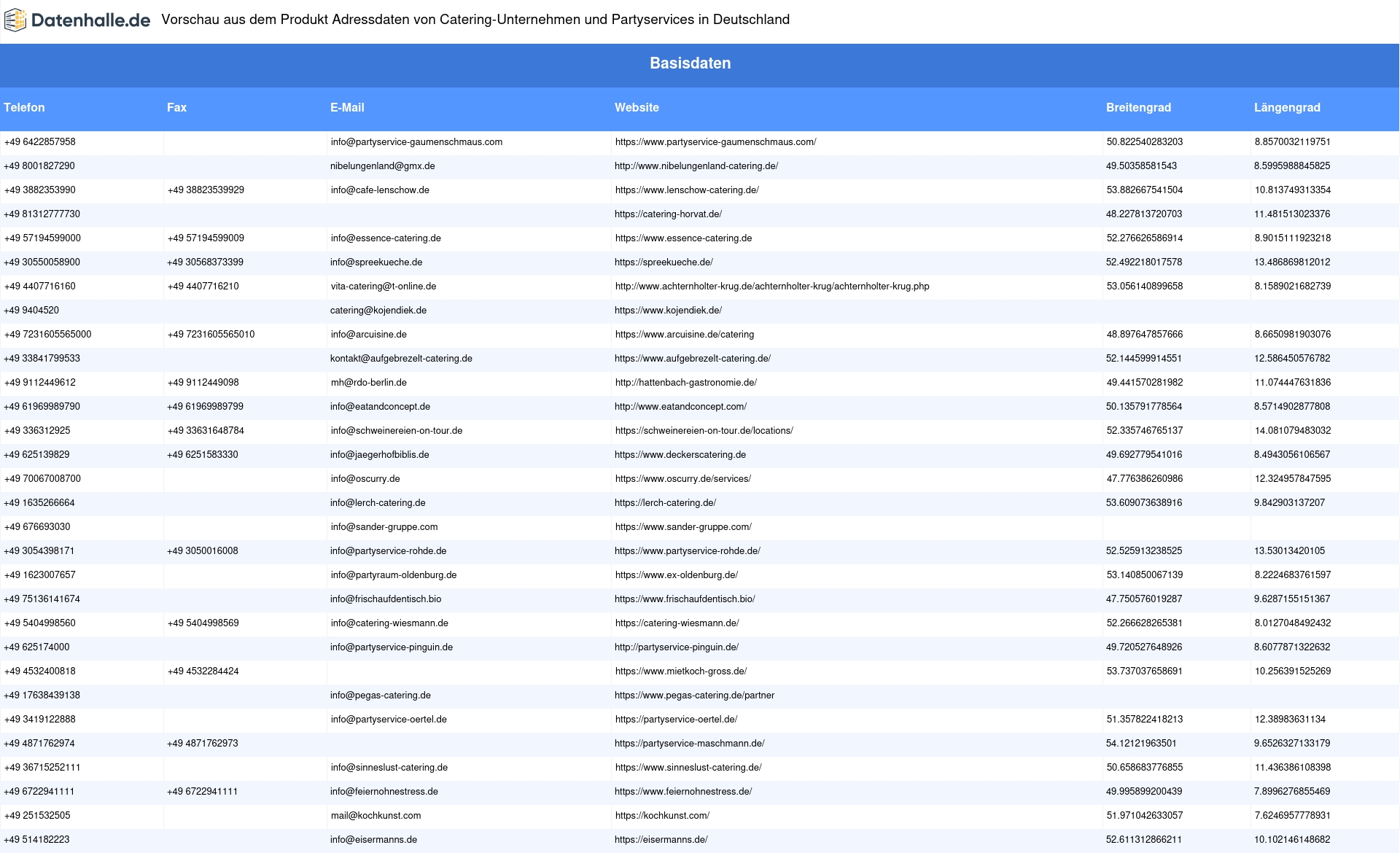
Task: Open https://www.arcuisine.de/catering cell
Action: click(685, 335)
